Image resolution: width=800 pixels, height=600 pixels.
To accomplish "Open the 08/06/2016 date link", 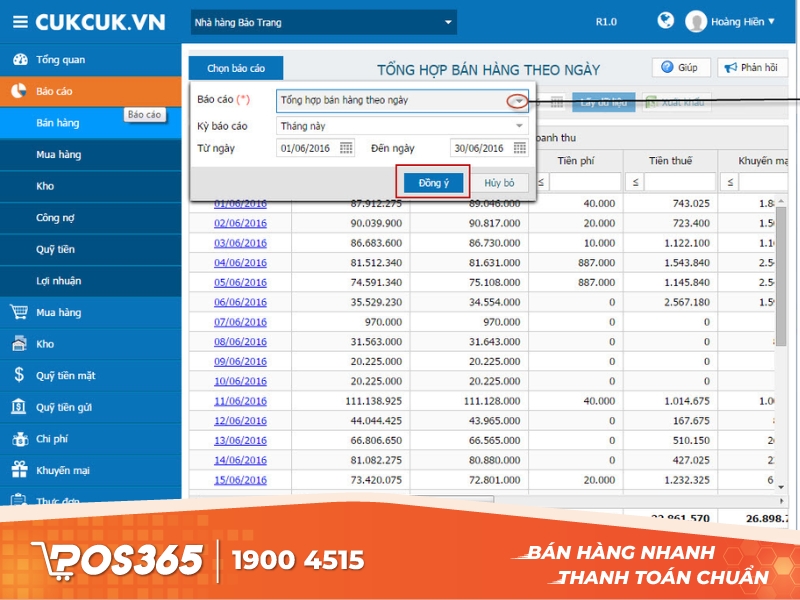I will pyautogui.click(x=240, y=341).
